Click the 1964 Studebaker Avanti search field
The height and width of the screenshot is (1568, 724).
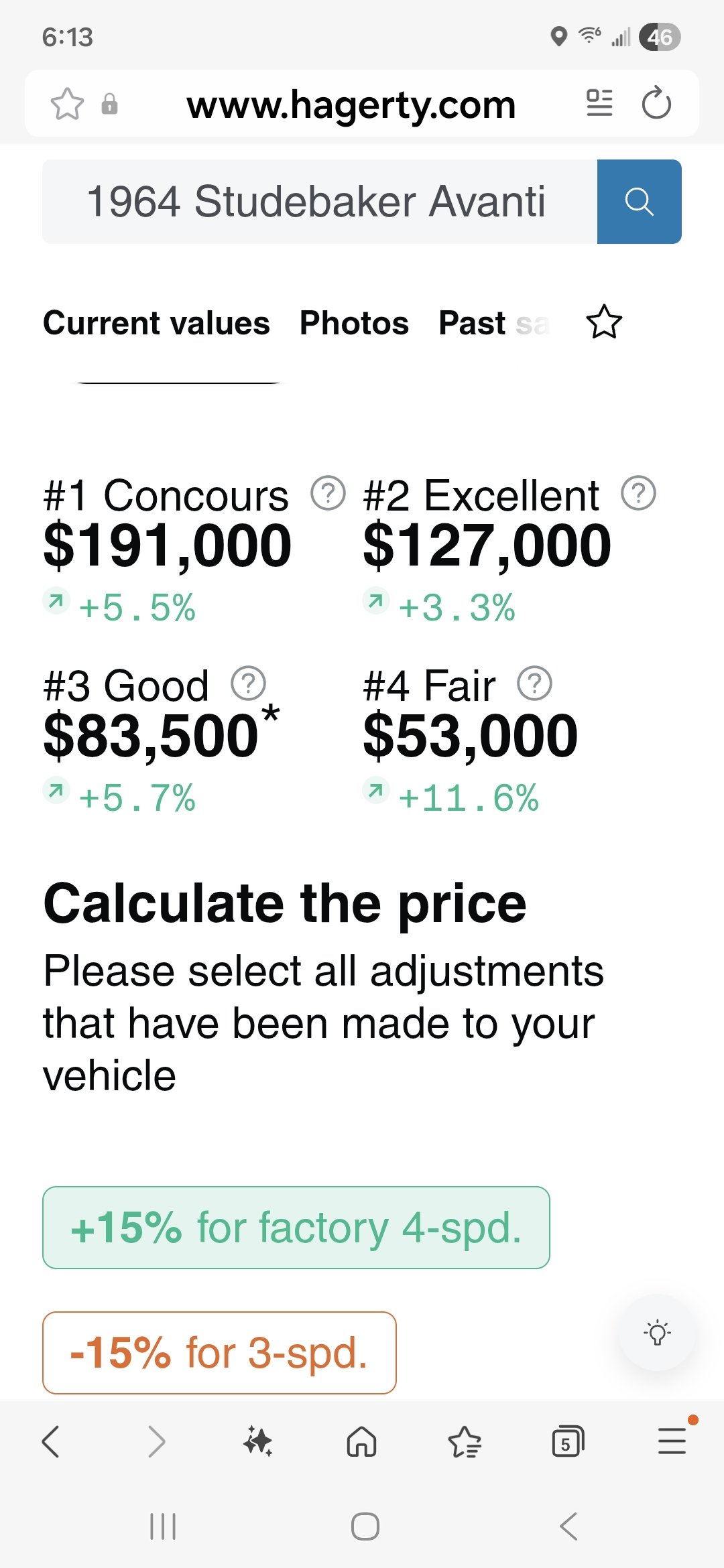coord(319,202)
